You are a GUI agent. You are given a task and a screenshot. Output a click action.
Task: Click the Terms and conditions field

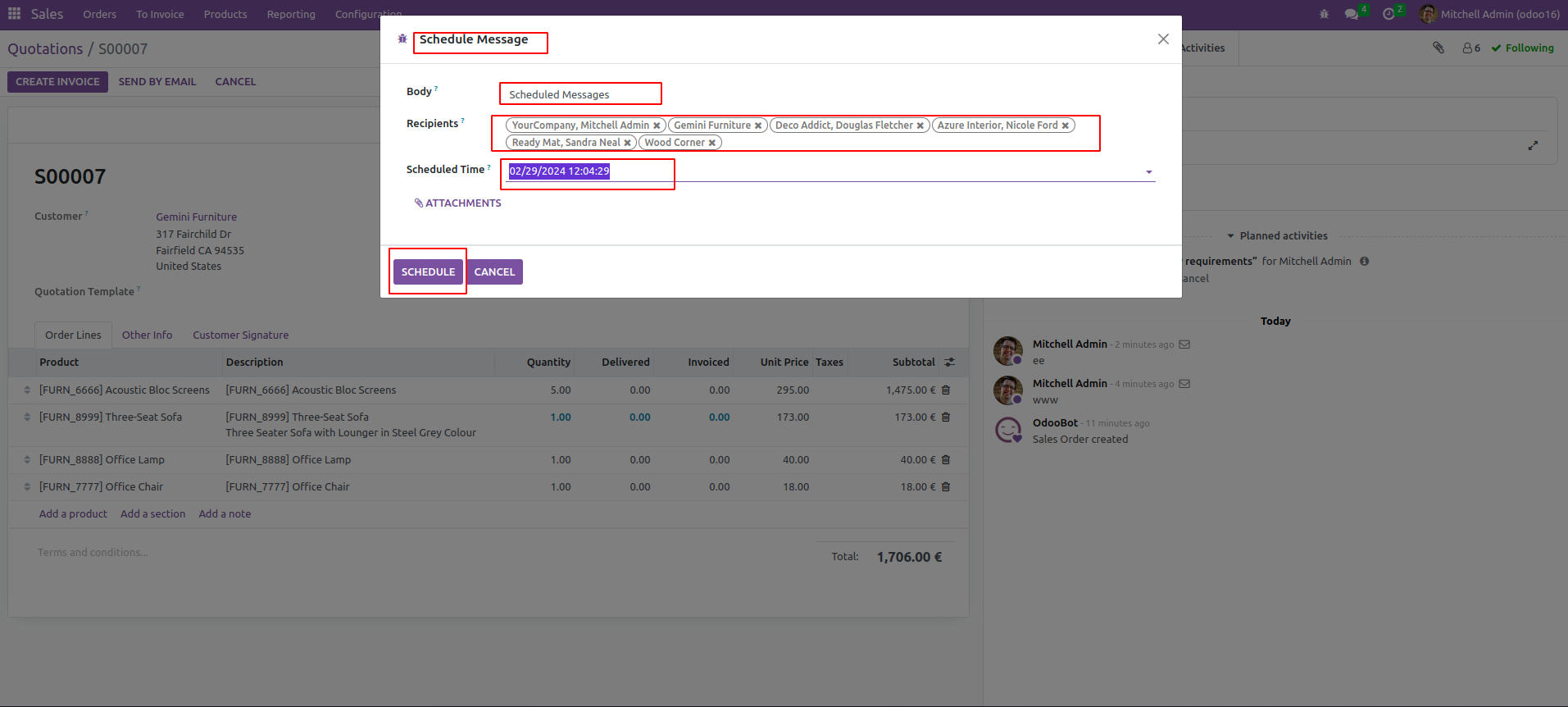pos(93,553)
